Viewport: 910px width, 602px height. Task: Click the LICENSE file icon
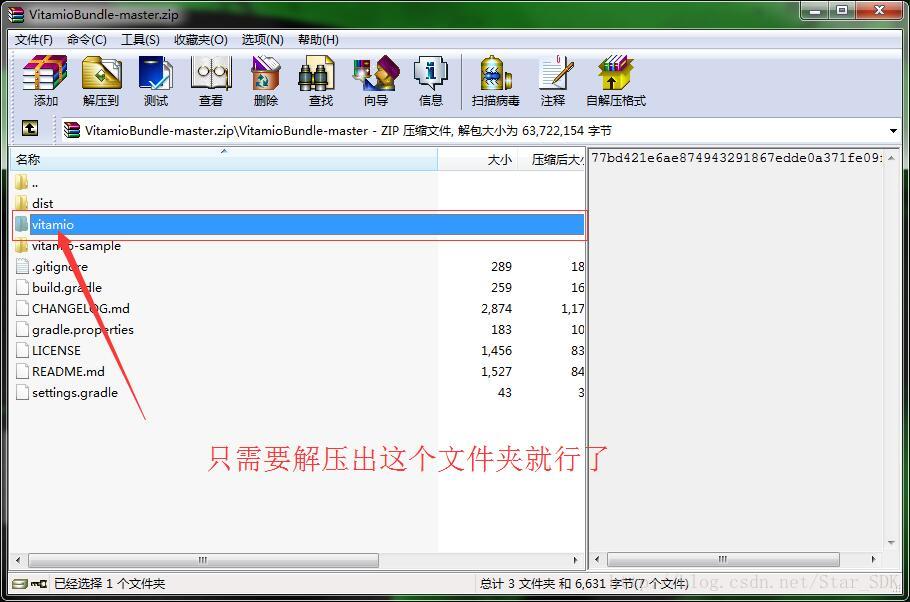[22, 351]
